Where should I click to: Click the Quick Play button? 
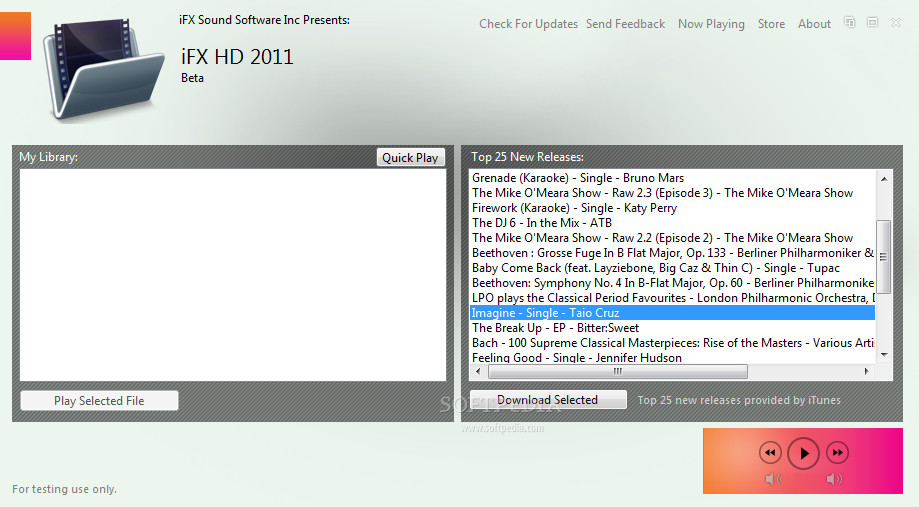(410, 158)
